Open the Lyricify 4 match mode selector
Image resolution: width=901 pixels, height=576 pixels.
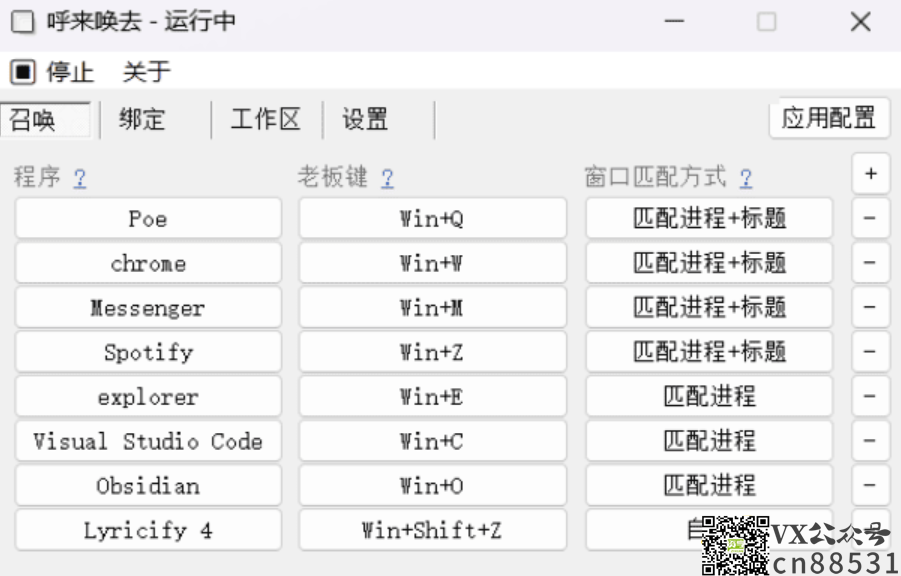(x=708, y=529)
